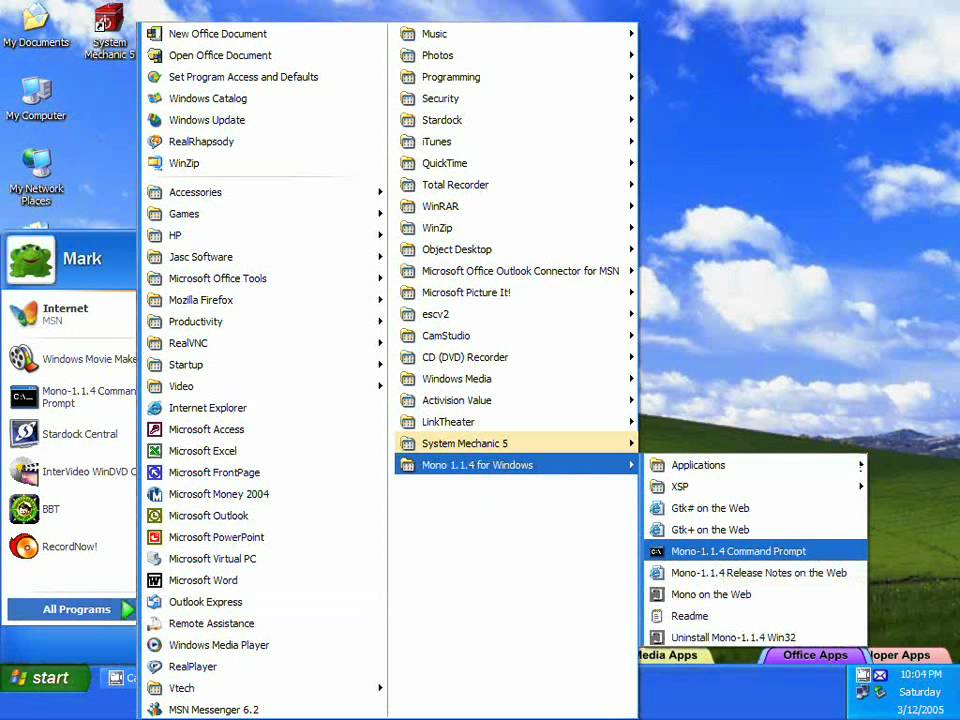Expand the Accessories submenu
960x720 pixels.
[264, 192]
